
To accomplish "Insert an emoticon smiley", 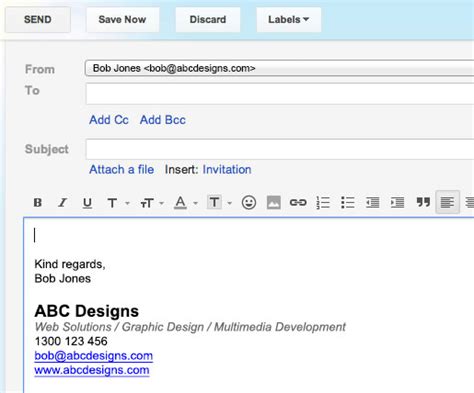I will (x=249, y=202).
